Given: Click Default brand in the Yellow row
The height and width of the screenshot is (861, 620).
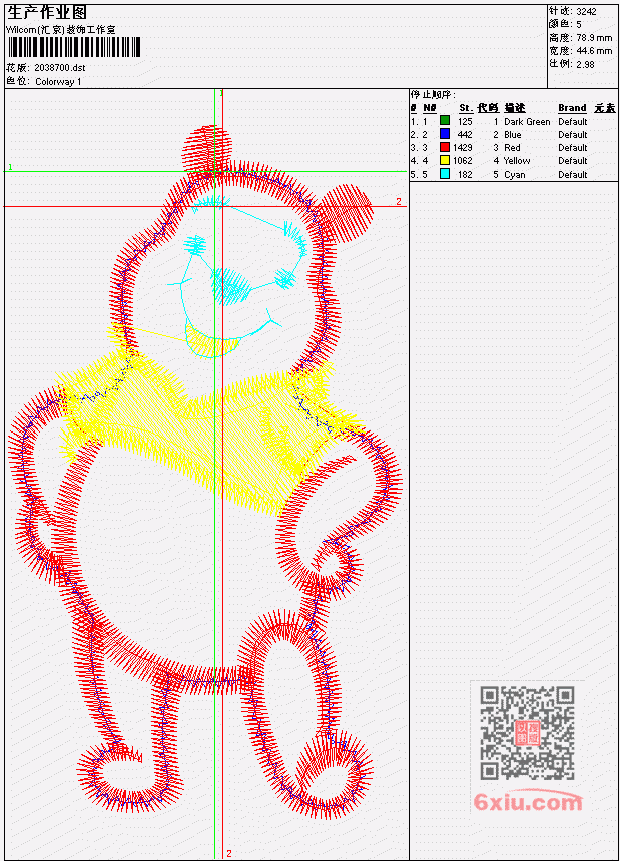Looking at the screenshot, I should pos(573,161).
